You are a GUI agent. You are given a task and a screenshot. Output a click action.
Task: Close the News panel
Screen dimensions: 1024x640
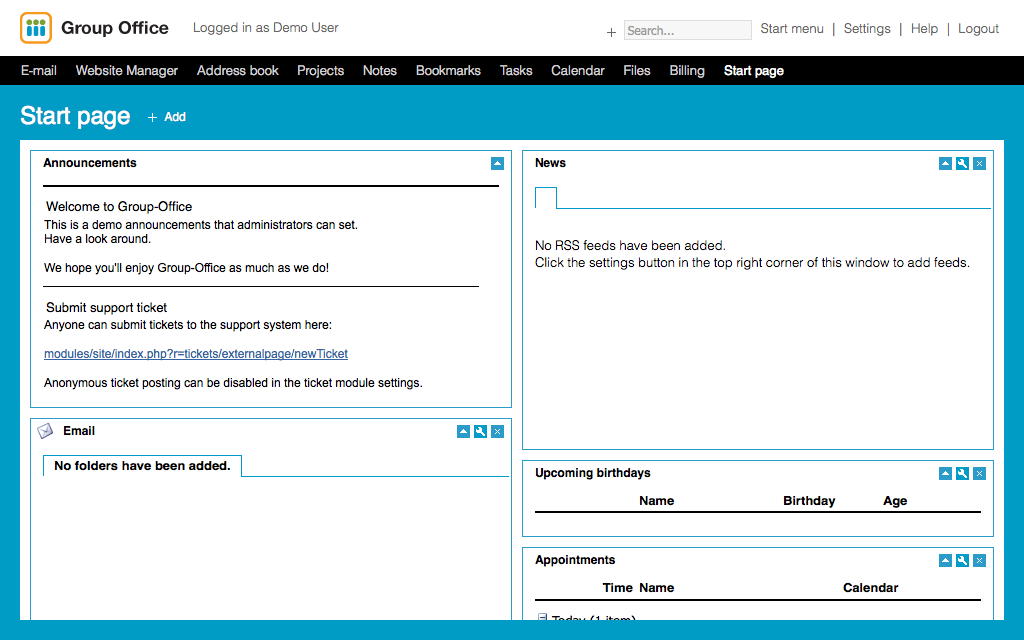(x=979, y=163)
